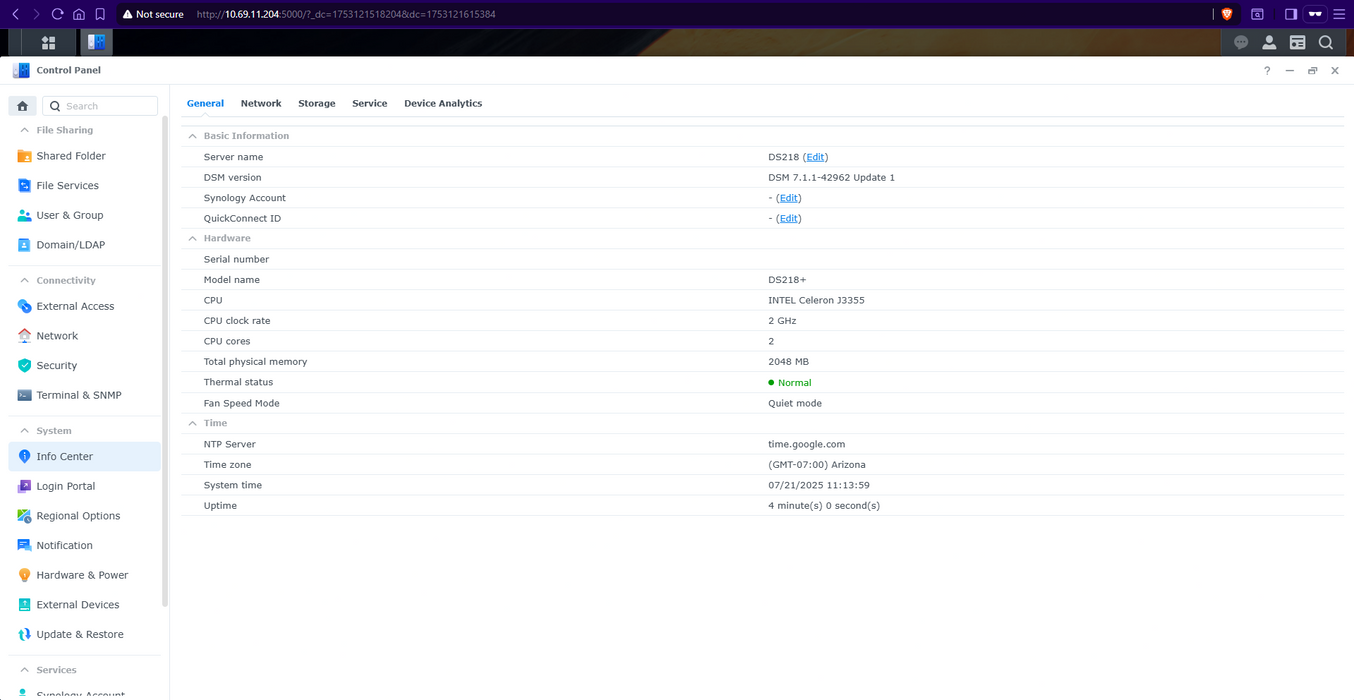The image size is (1354, 700).
Task: Collapse the File Sharing sidebar section
Action: [x=25, y=130]
